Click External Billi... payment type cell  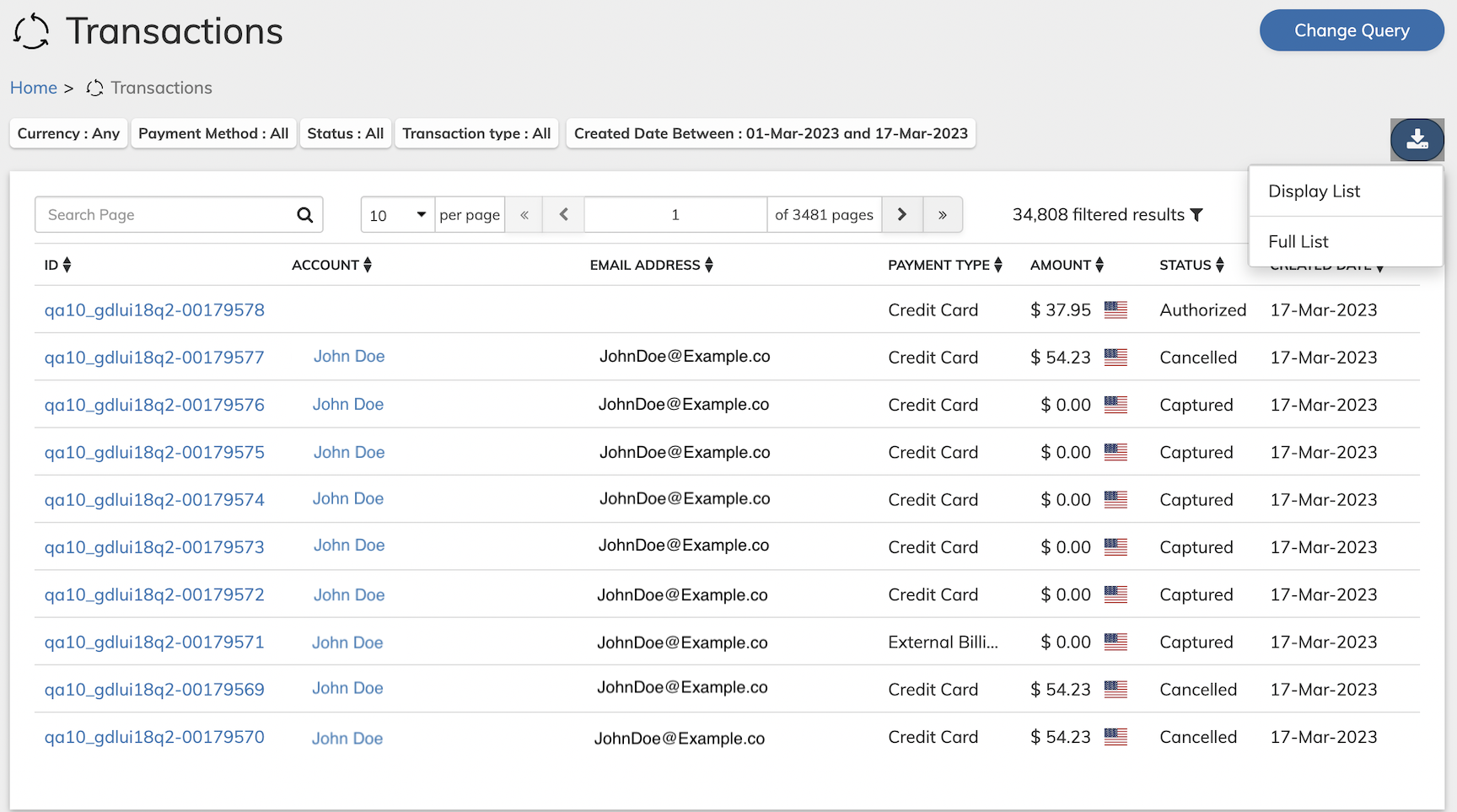[x=943, y=643]
